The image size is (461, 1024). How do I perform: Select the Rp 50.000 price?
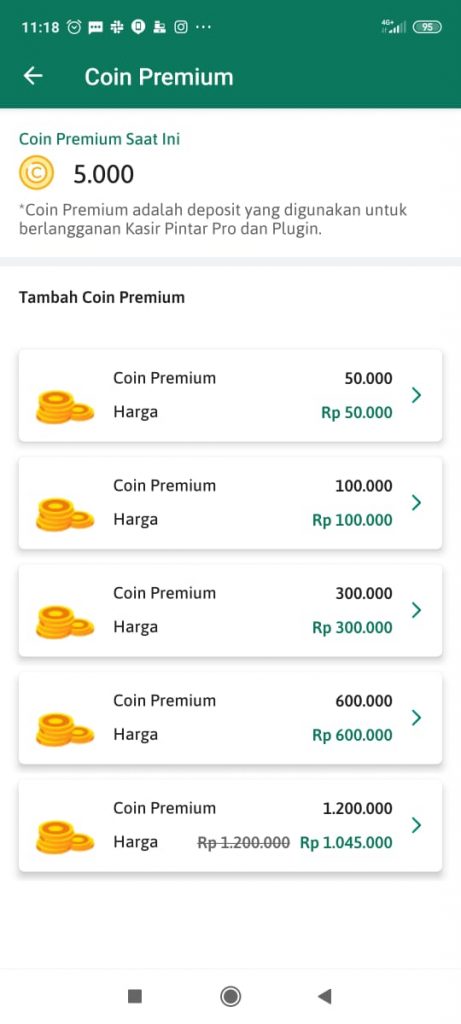[x=357, y=413]
